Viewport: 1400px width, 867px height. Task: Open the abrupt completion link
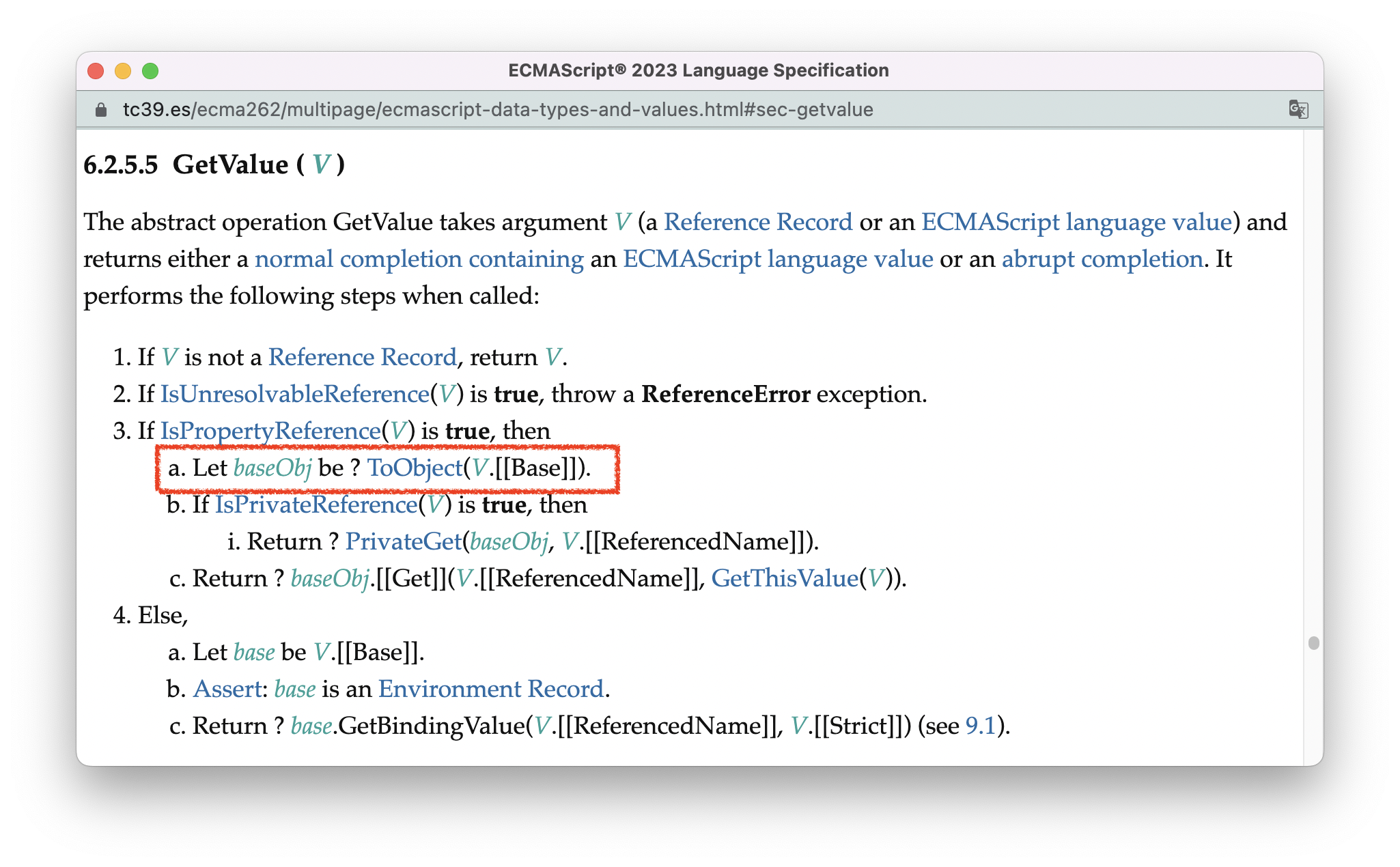1102,259
